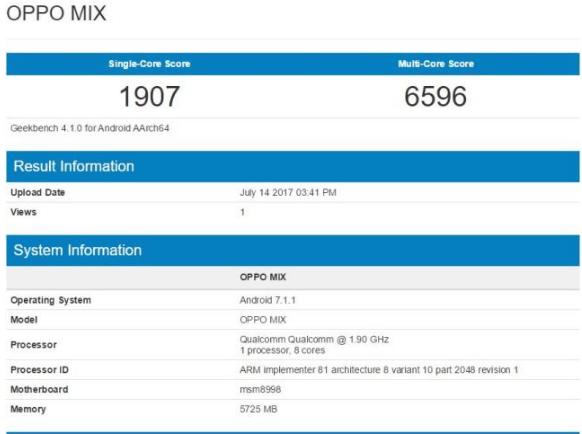
Task: Select the Android 7.1.1 value
Action: 268,300
